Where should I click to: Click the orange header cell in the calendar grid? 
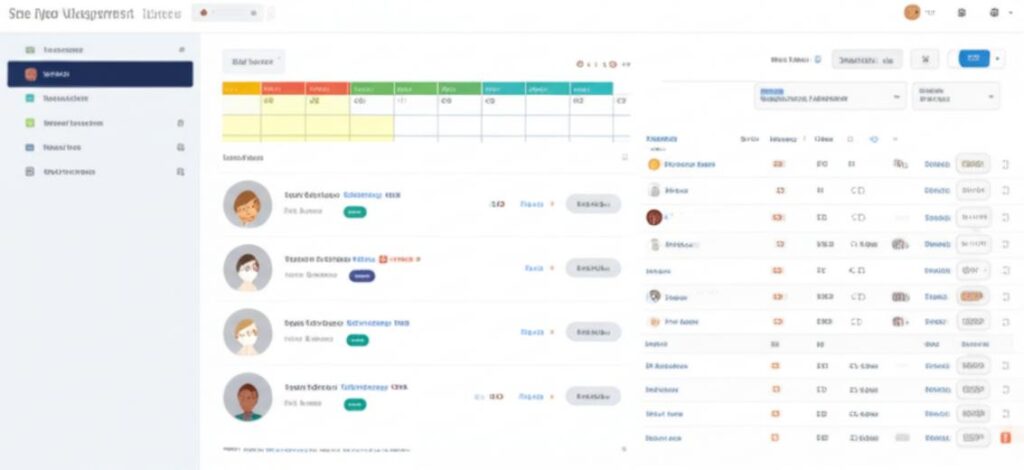(x=327, y=88)
